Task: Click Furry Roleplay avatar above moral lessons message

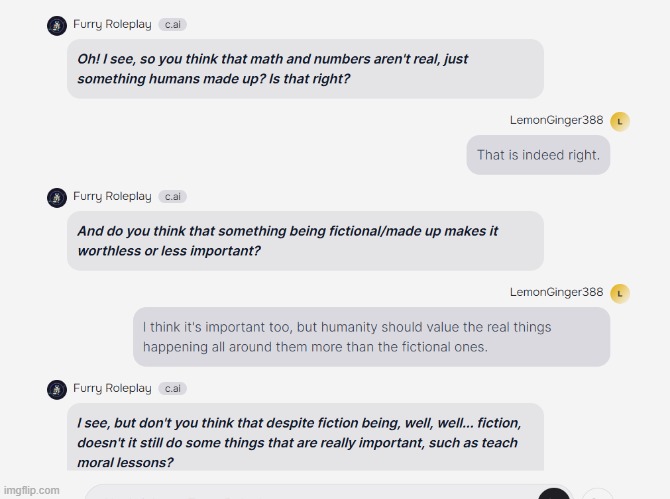Action: [x=57, y=390]
